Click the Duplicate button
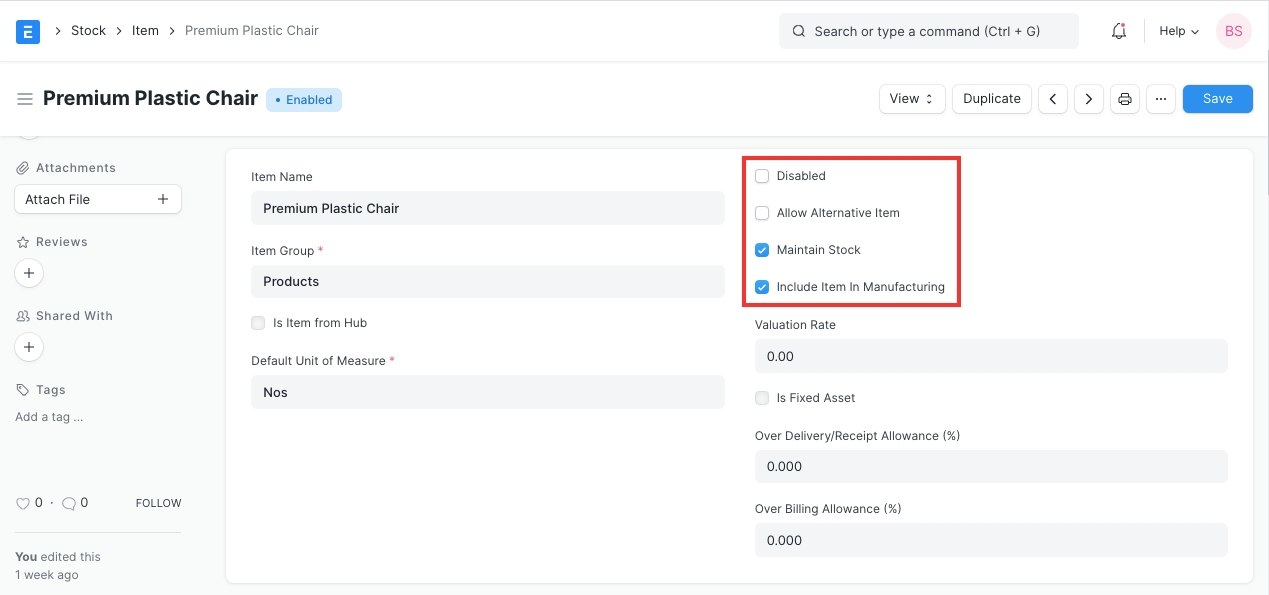The width and height of the screenshot is (1269, 595). (x=991, y=99)
